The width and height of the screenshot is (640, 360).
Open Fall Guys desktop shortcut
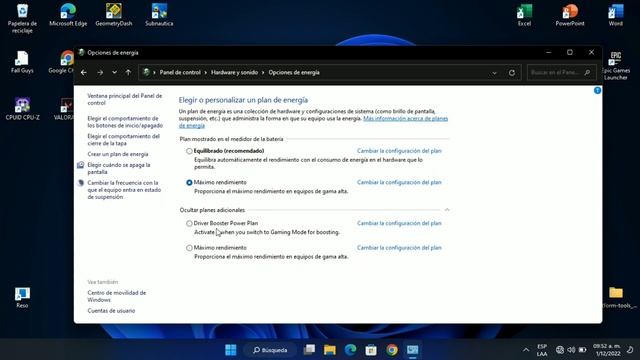(x=22, y=62)
